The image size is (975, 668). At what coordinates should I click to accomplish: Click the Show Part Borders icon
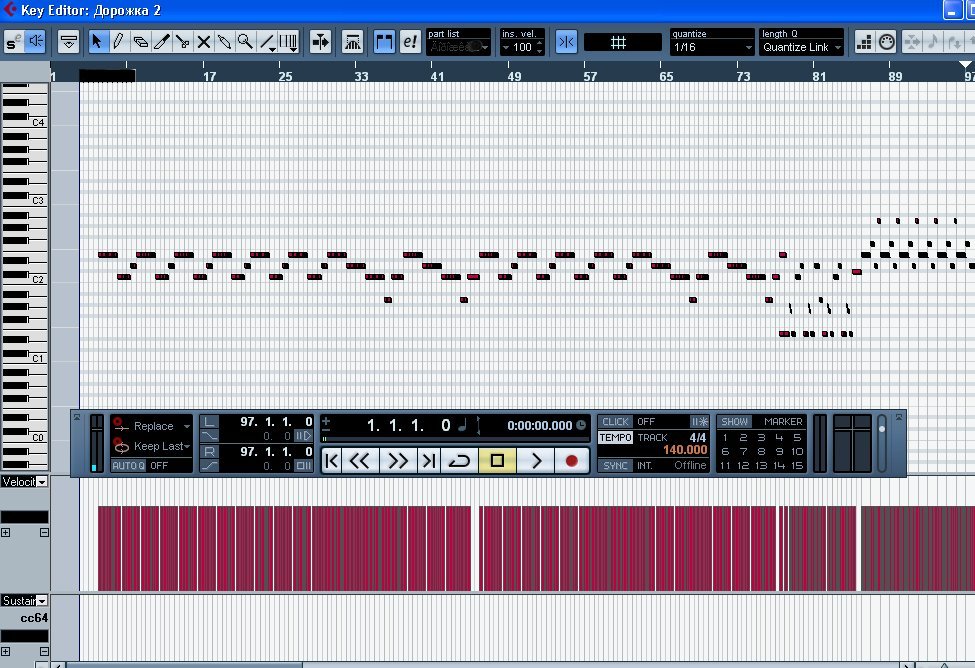click(384, 42)
